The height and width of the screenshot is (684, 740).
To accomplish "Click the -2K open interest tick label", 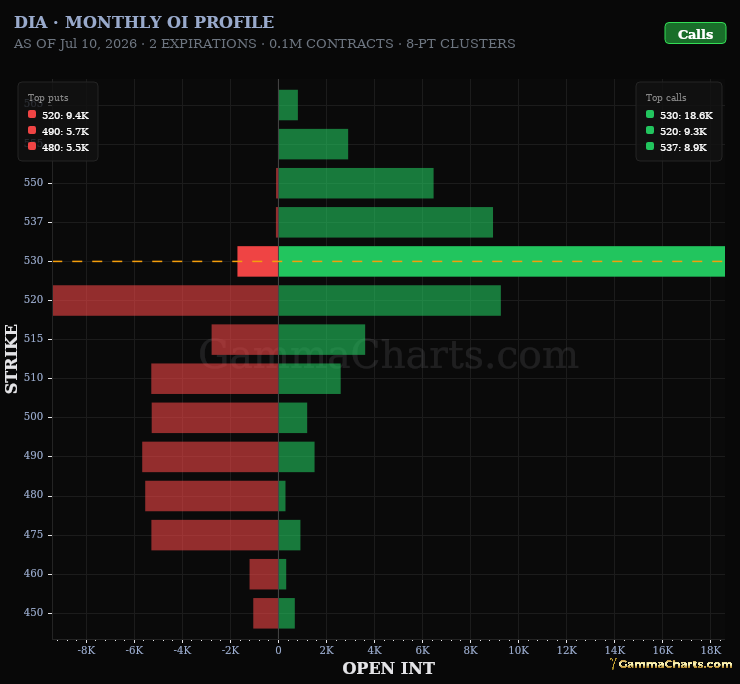I will coord(230,650).
